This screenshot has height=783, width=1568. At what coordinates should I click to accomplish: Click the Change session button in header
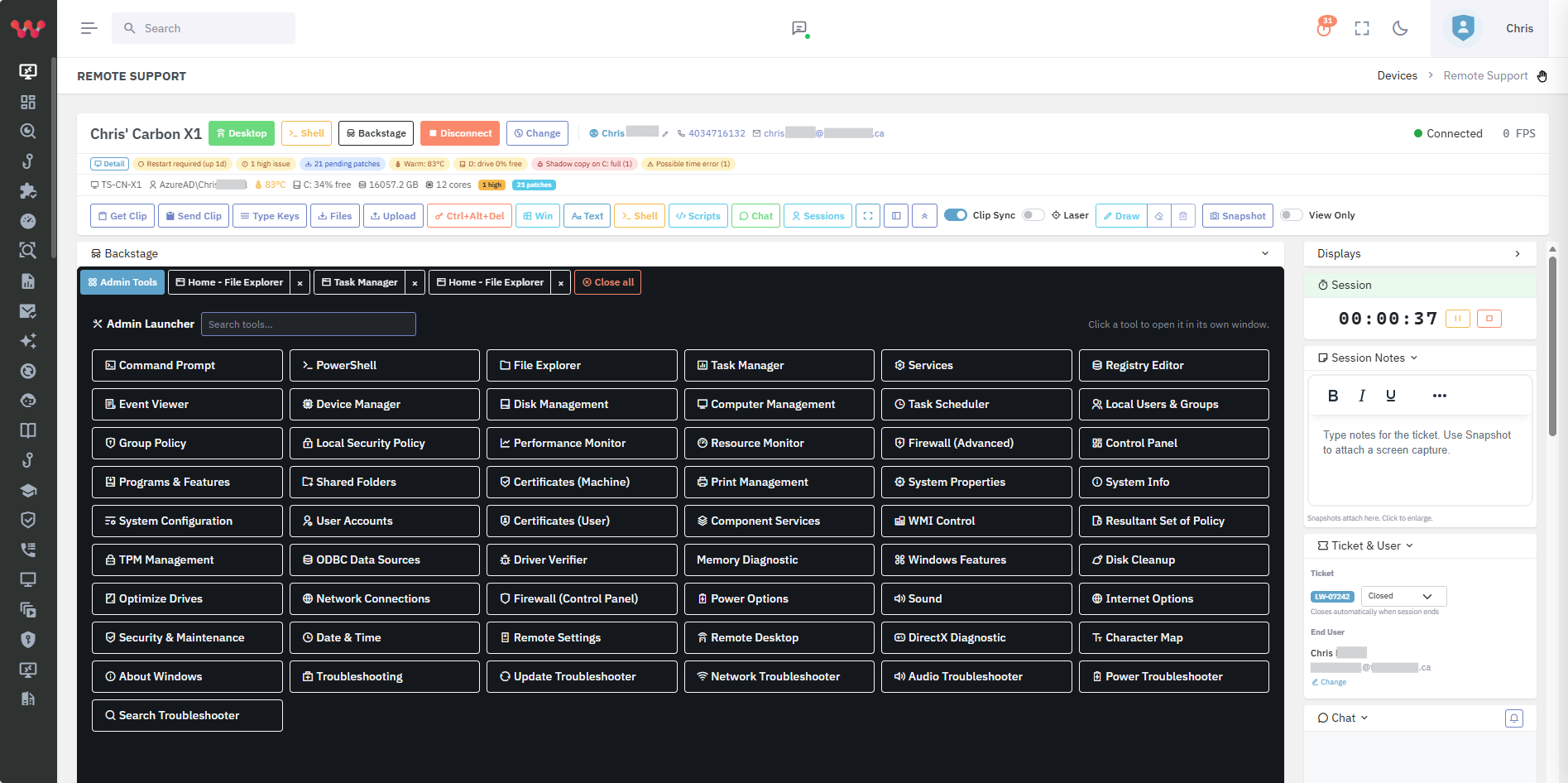537,133
